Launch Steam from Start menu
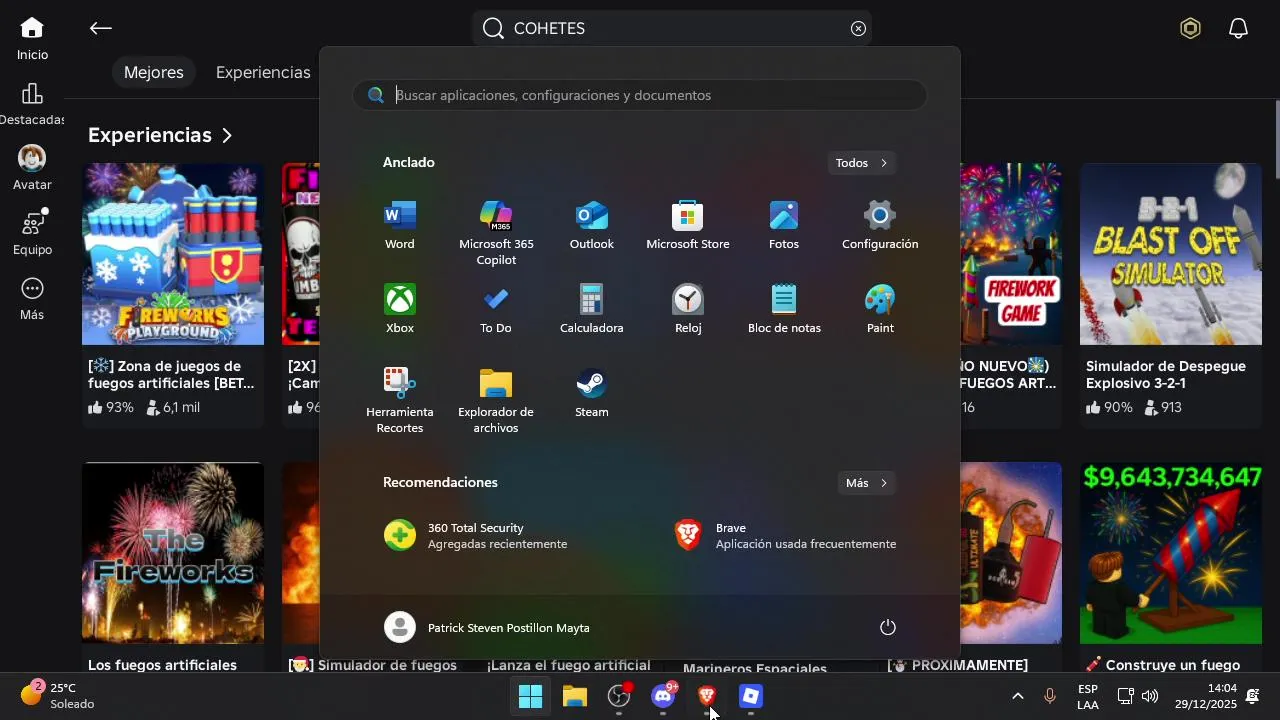 pyautogui.click(x=592, y=394)
